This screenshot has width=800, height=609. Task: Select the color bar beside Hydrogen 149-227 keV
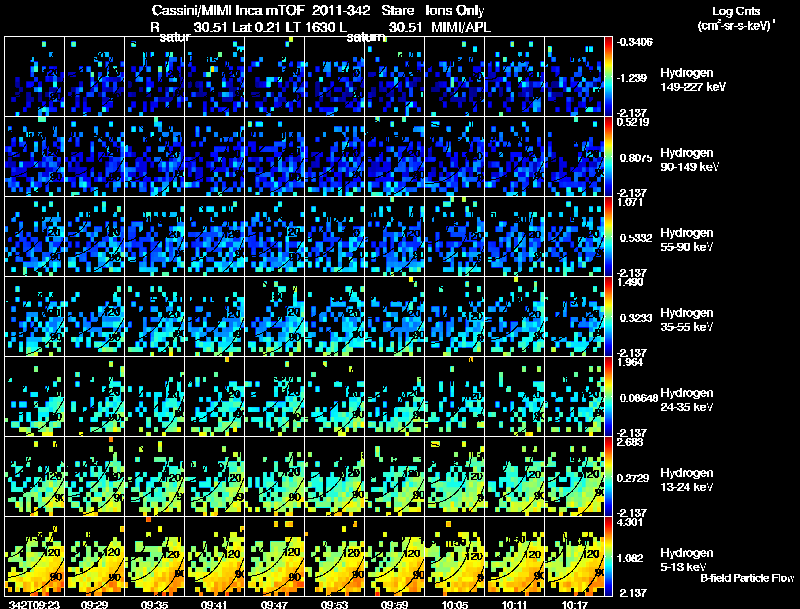[608, 77]
